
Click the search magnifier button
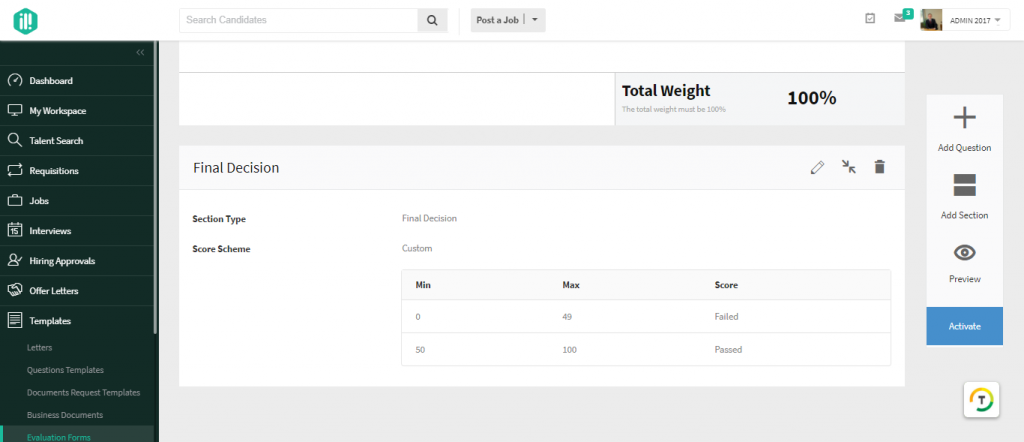432,20
